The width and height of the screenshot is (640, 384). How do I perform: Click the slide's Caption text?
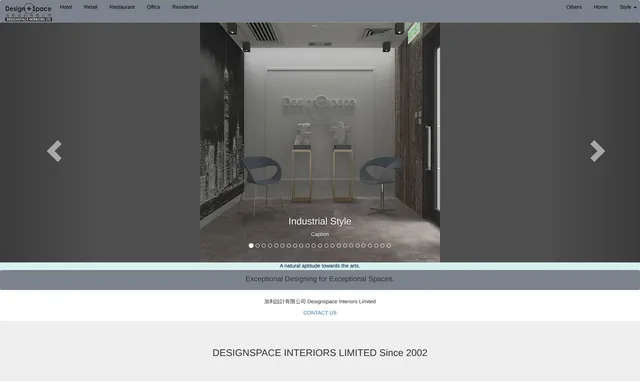(320, 234)
